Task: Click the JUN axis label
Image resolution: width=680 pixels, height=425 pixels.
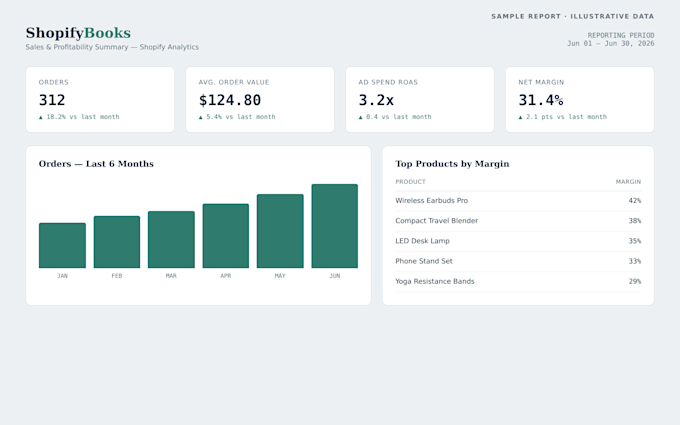Action: [335, 276]
